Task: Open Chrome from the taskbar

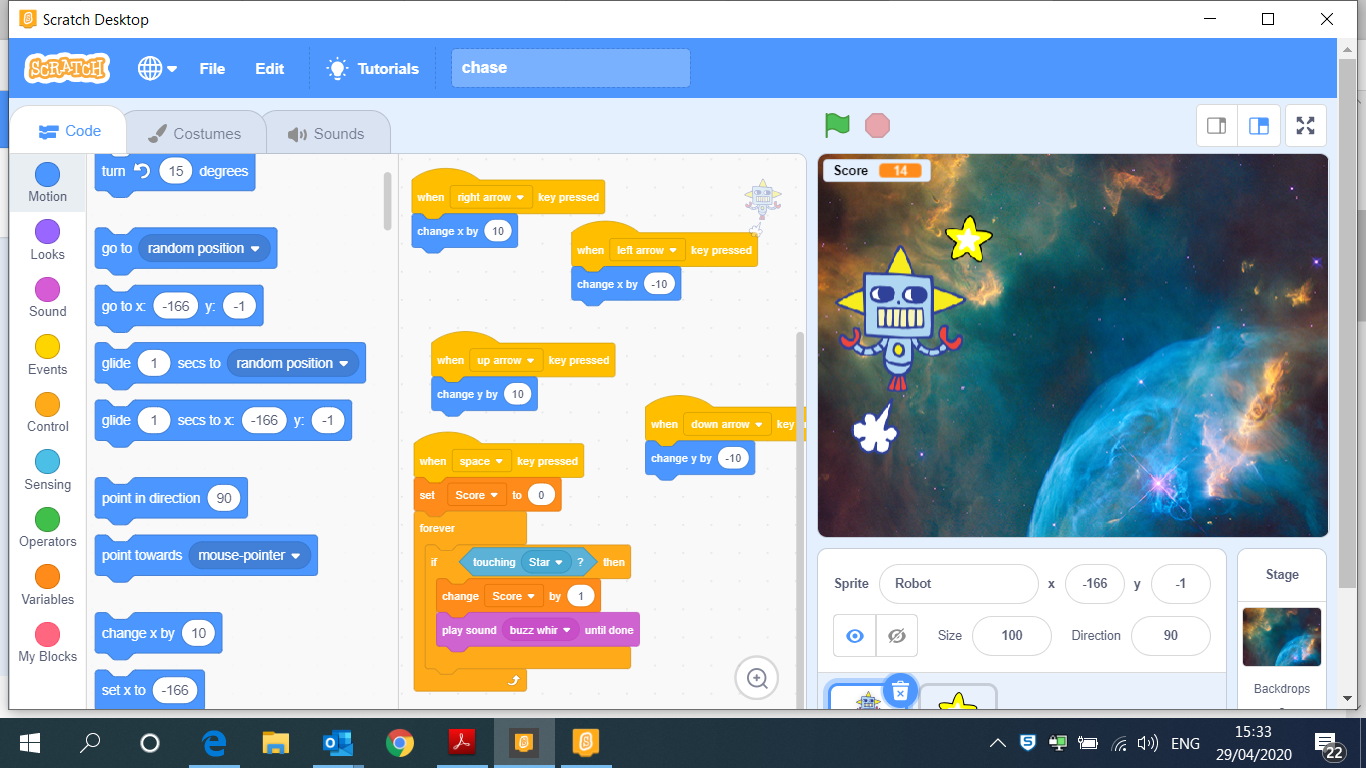Action: click(x=400, y=743)
